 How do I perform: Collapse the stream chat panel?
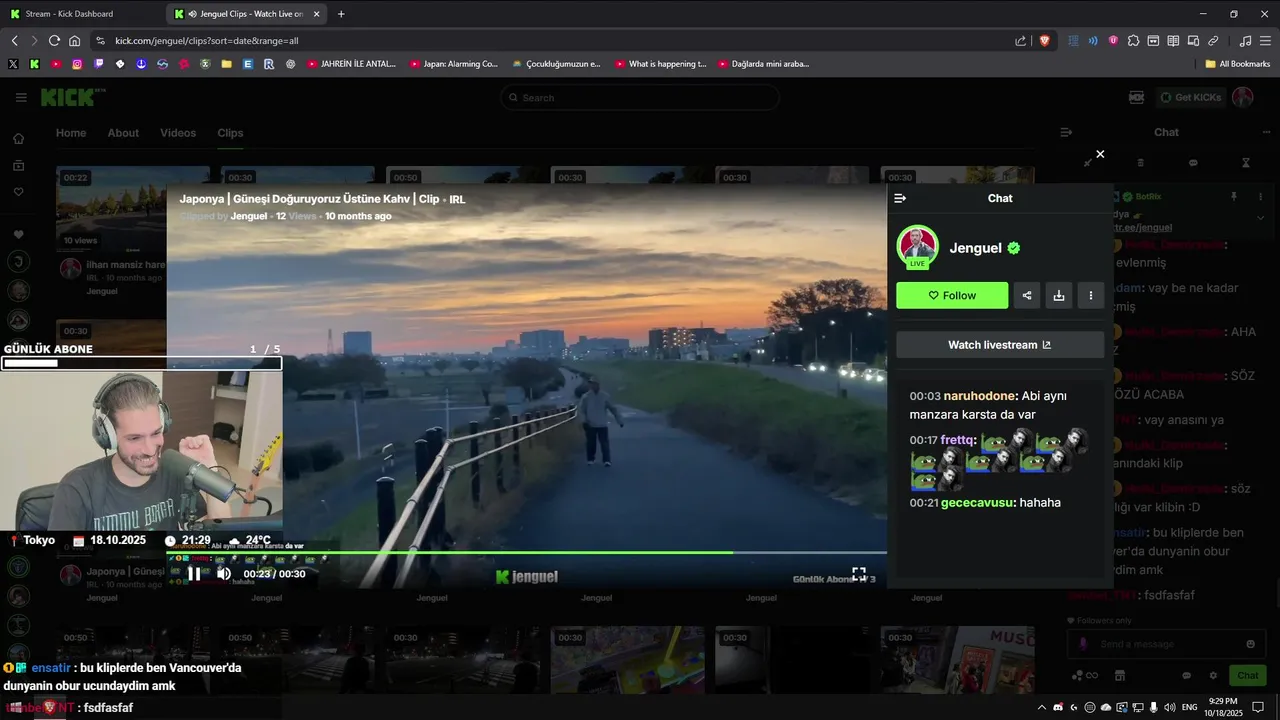pos(1066,132)
